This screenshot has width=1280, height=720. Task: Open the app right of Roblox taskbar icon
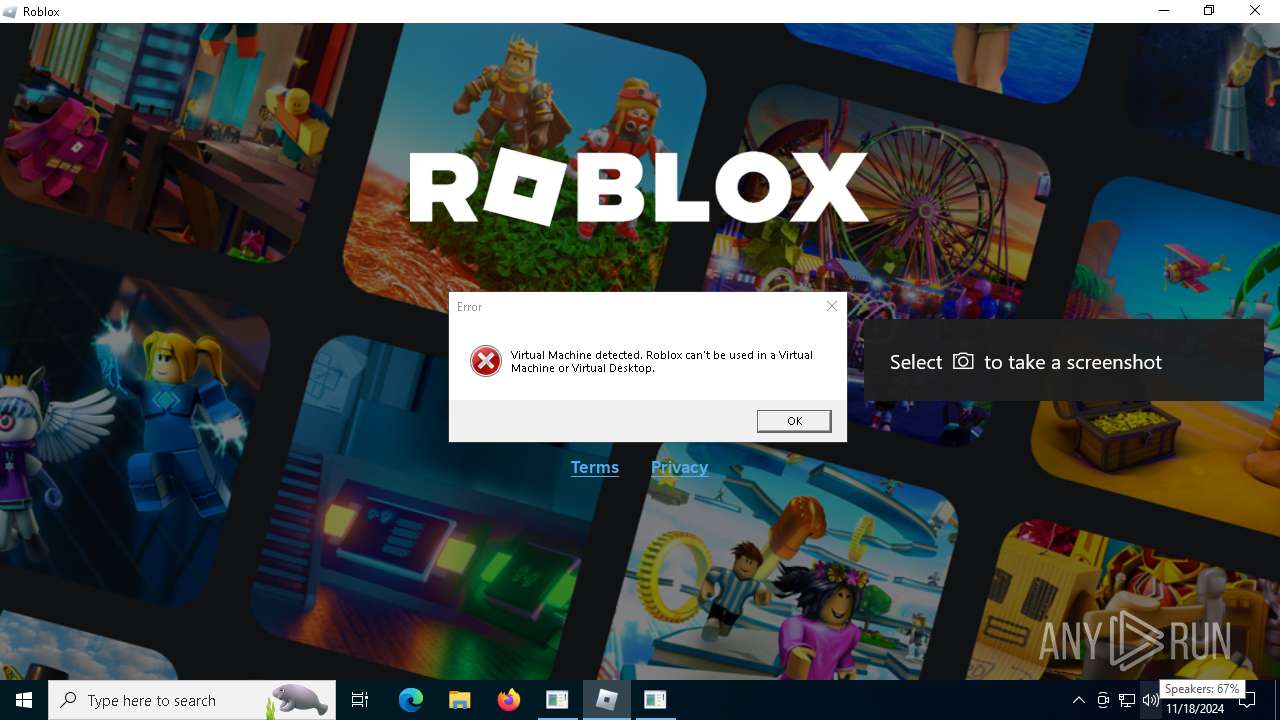pos(655,700)
